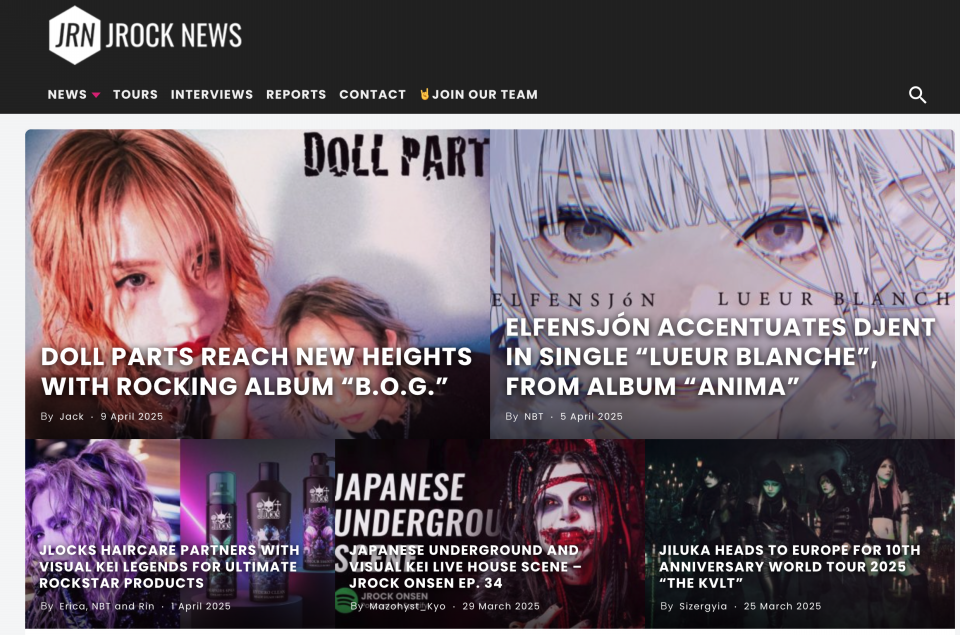Open the JILUKA Europe world tour article
The height and width of the screenshot is (635, 960).
pos(790,566)
